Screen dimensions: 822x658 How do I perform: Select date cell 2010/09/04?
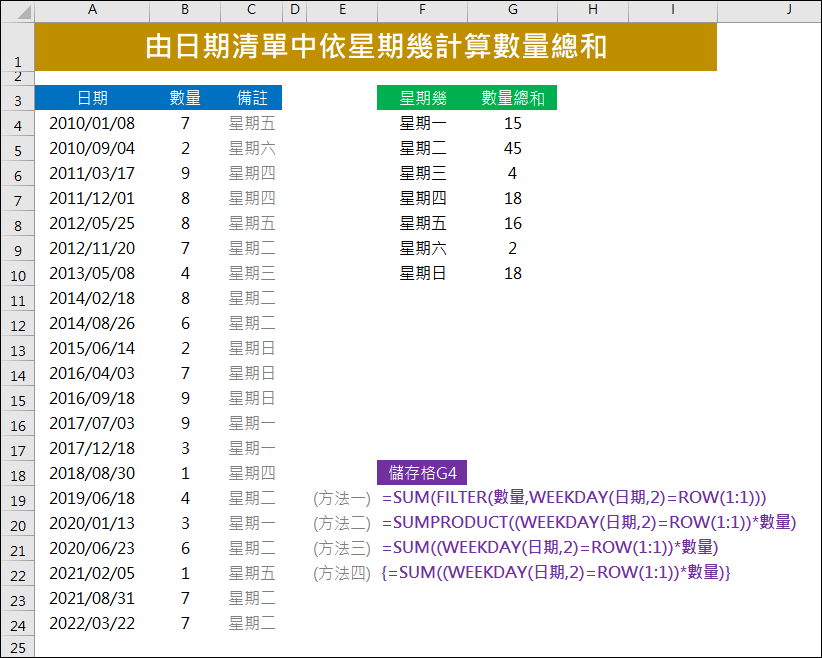[x=92, y=148]
